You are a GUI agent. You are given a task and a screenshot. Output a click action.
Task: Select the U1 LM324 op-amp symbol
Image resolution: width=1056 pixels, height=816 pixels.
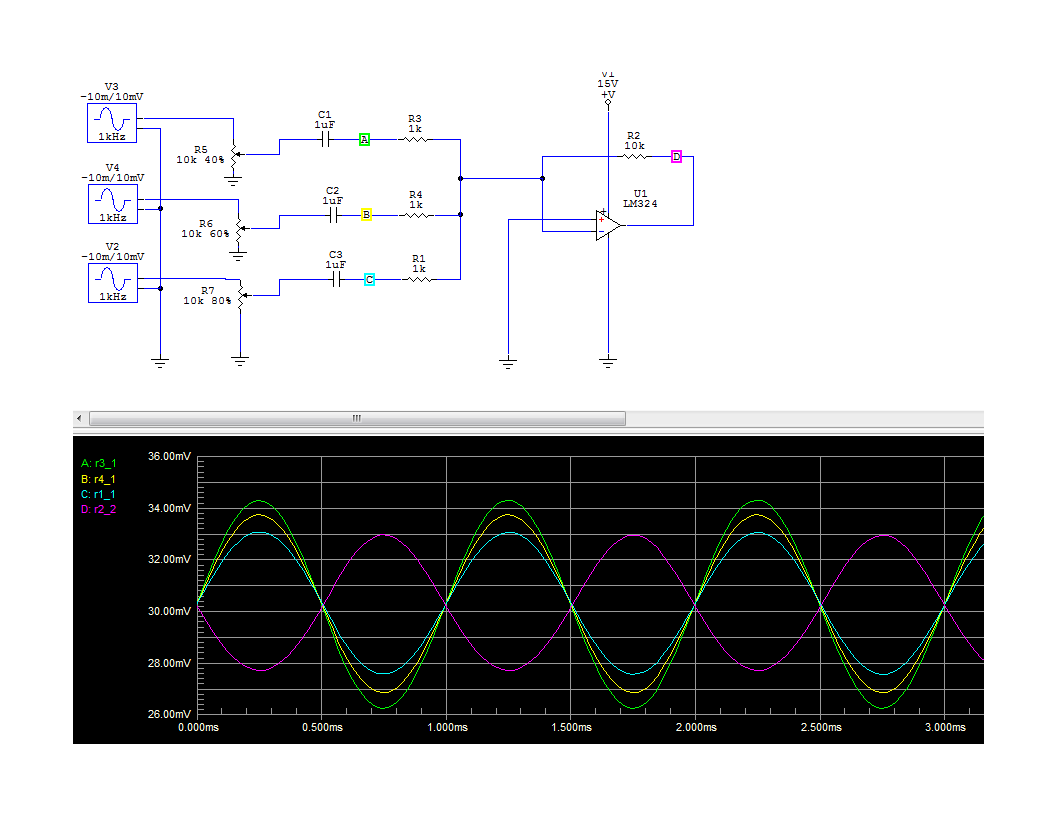tap(607, 225)
